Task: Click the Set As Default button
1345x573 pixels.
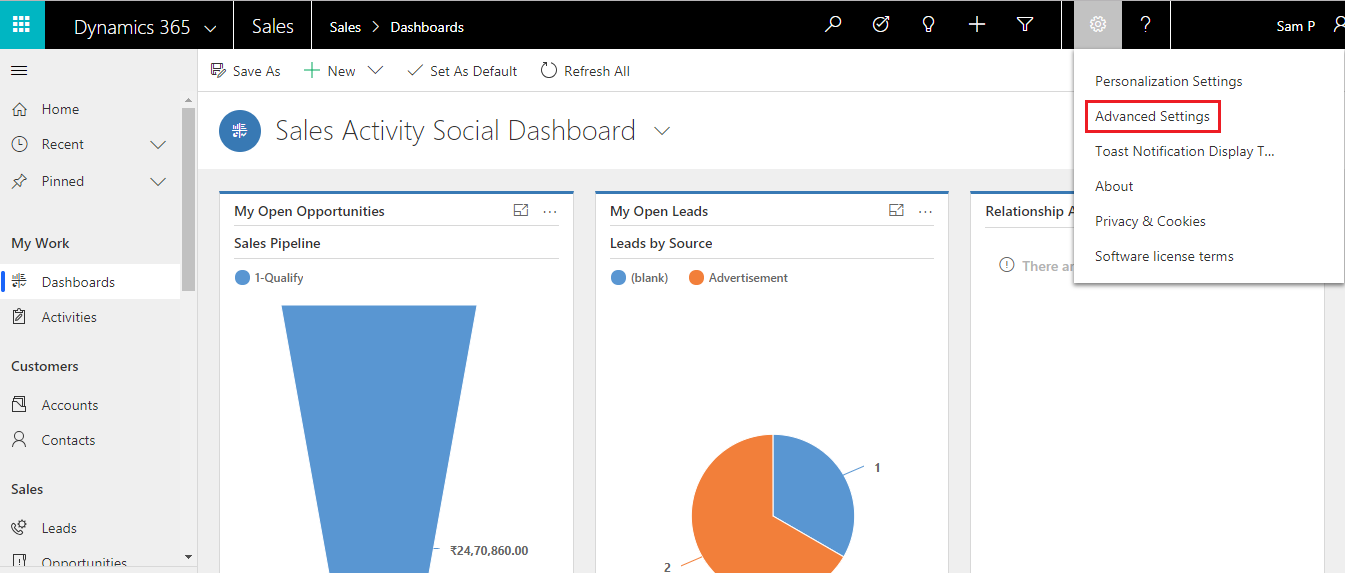Action: (x=462, y=71)
